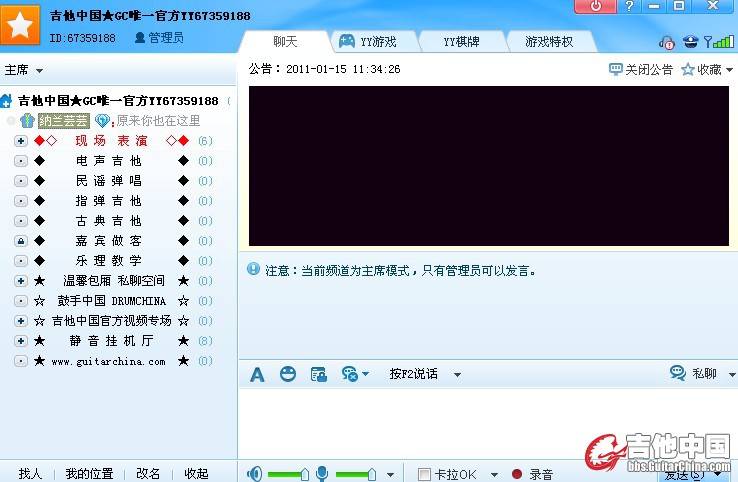Adjust the microphone volume slider

tap(356, 474)
